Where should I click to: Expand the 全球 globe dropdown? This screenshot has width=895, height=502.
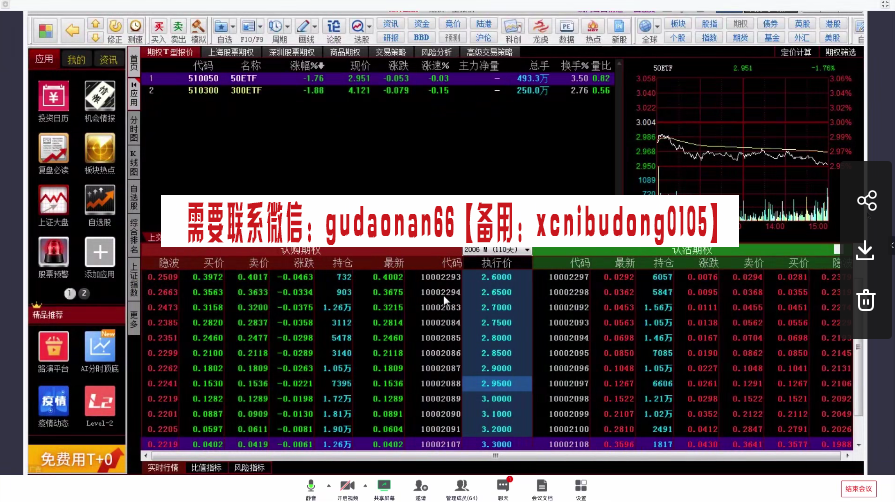[x=657, y=26]
